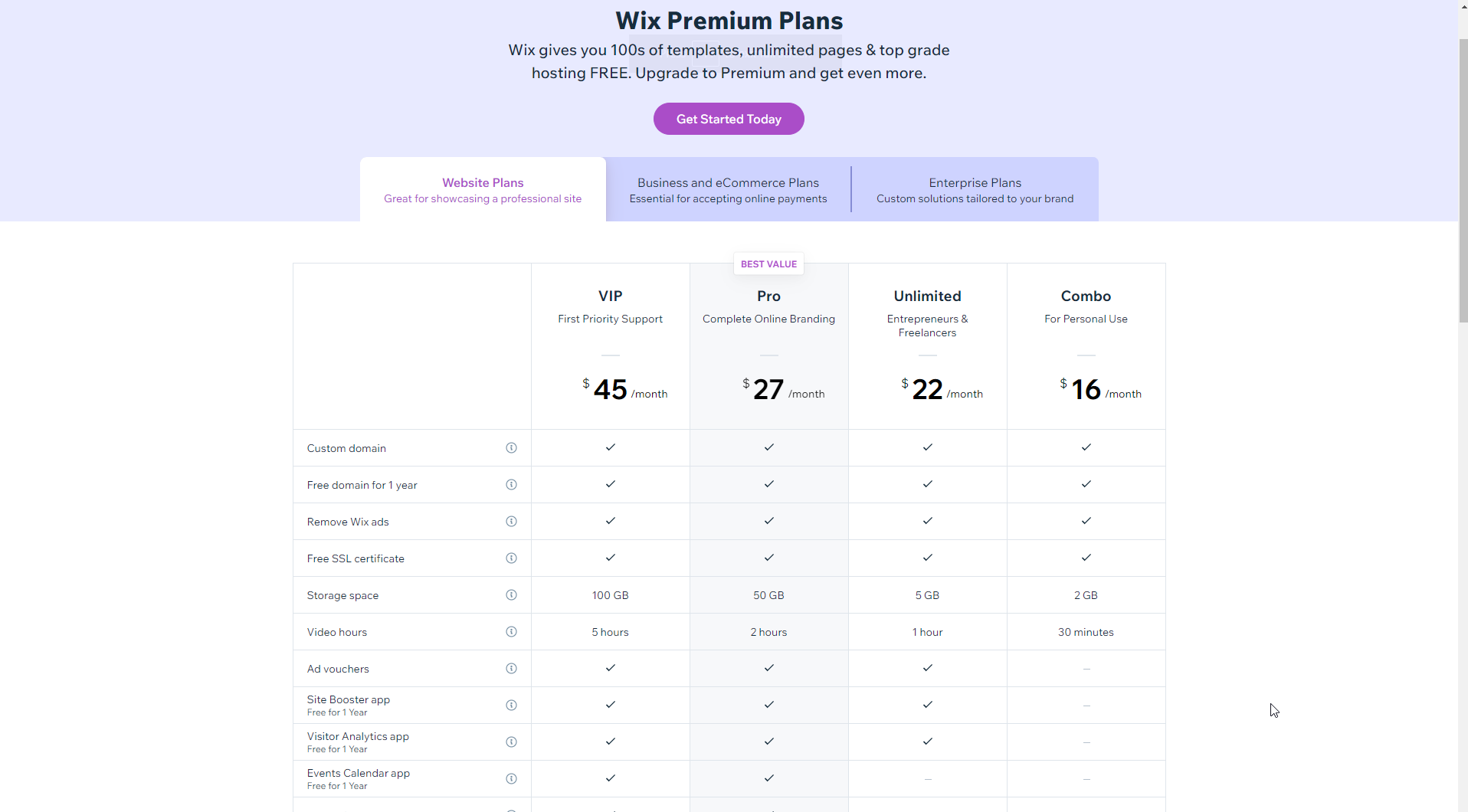Show info about Remove Wix ads
The height and width of the screenshot is (812, 1468).
(x=511, y=522)
